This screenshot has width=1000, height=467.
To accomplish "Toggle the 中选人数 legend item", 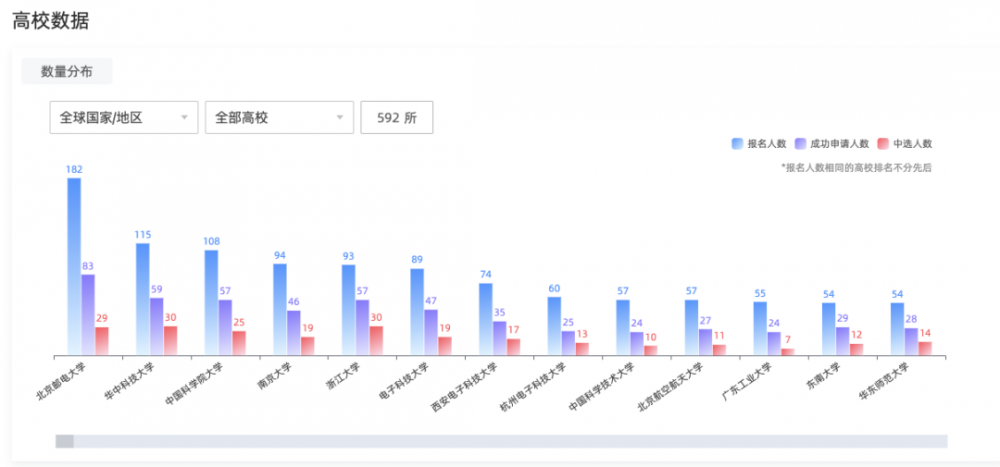I will 905,144.
